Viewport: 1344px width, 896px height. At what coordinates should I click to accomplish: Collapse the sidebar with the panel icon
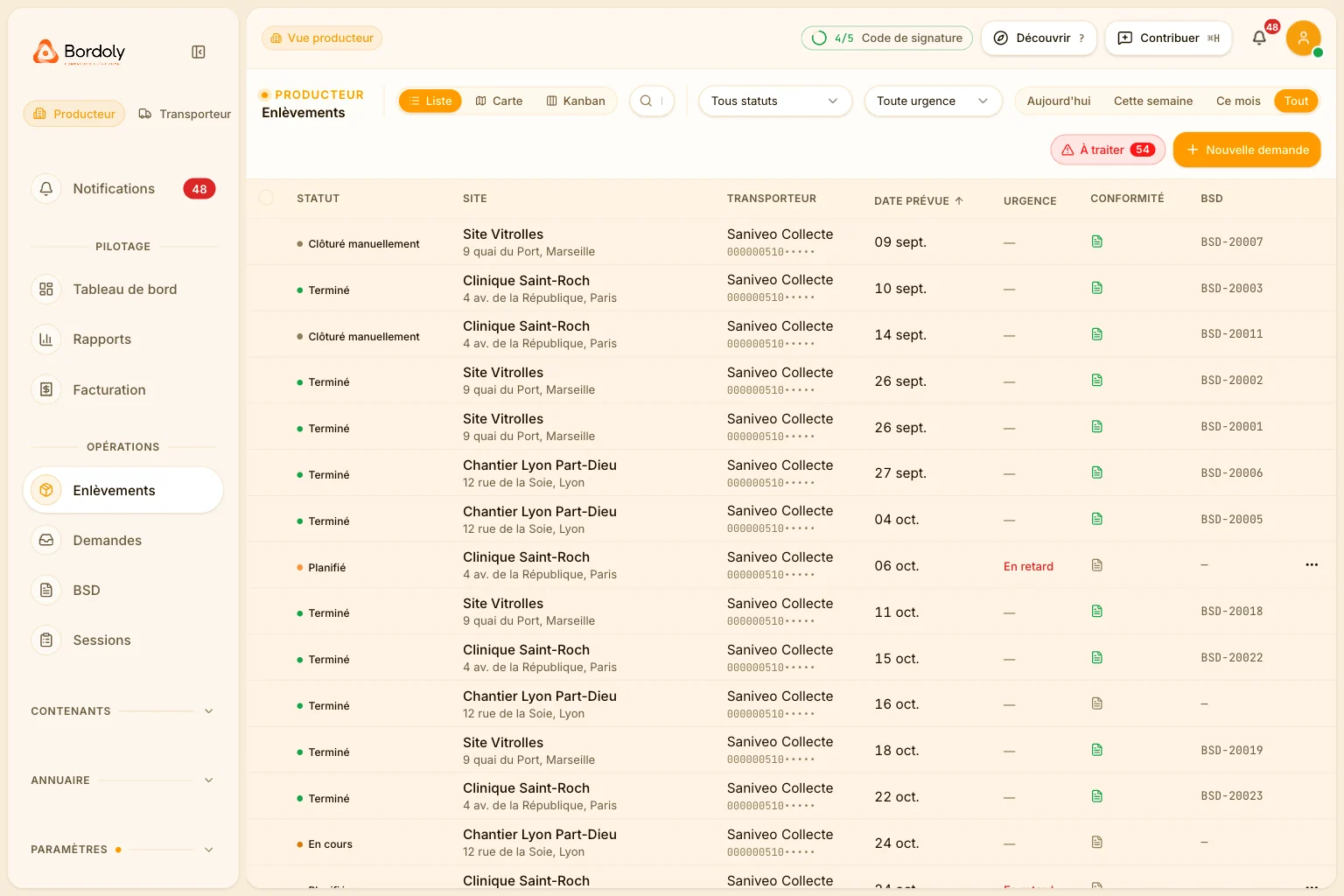199,52
